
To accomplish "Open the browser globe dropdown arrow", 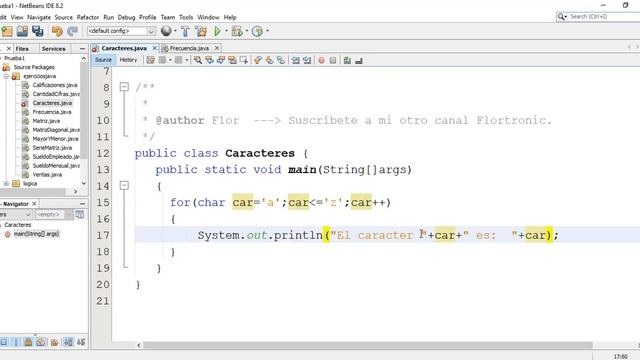I will pos(176,31).
